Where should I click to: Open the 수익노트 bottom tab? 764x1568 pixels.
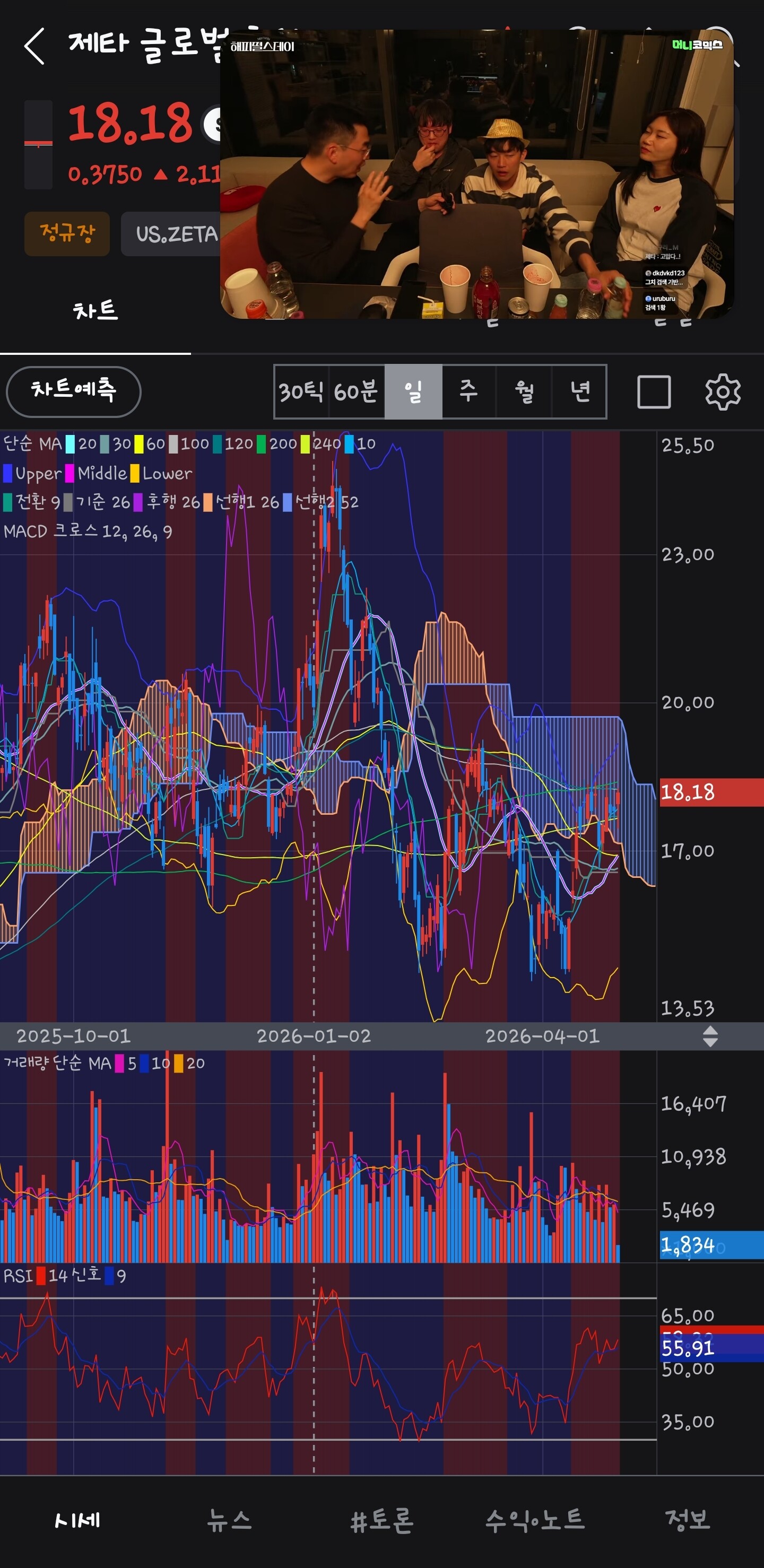(x=534, y=1520)
